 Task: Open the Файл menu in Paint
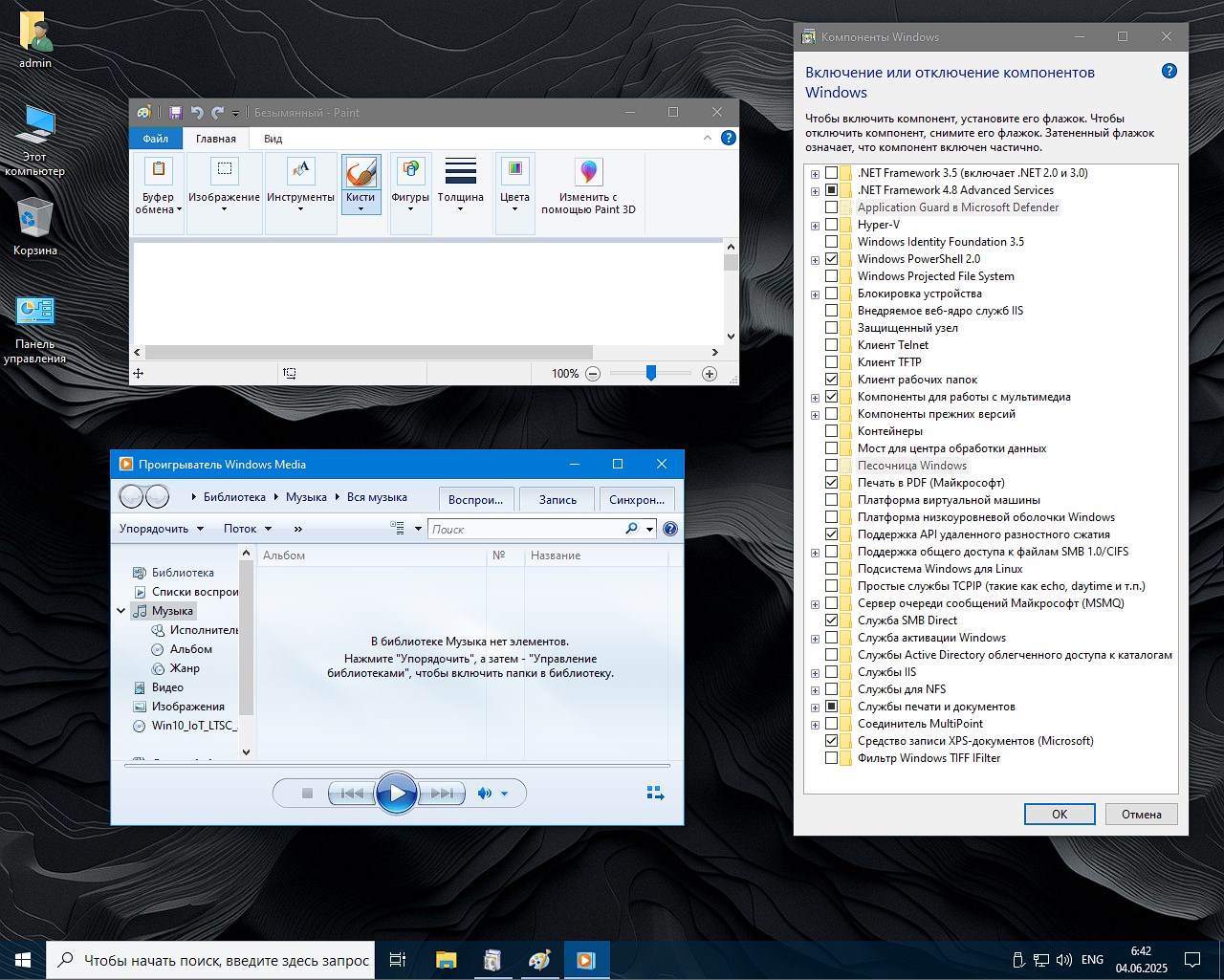pyautogui.click(x=156, y=139)
